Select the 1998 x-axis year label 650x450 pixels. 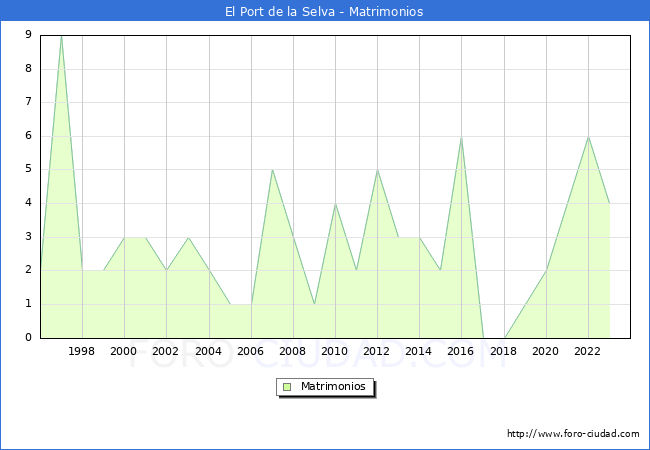point(82,352)
